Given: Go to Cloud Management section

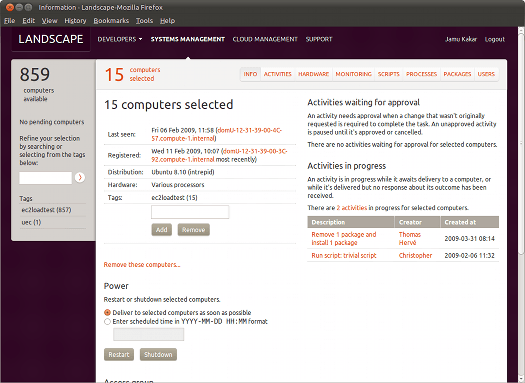Looking at the screenshot, I should tap(265, 39).
